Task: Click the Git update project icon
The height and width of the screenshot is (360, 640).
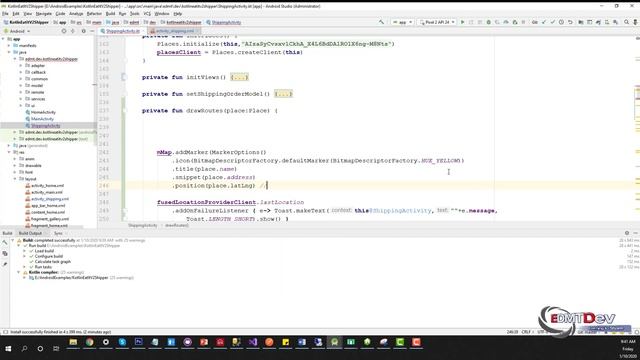Action: click(x=544, y=22)
